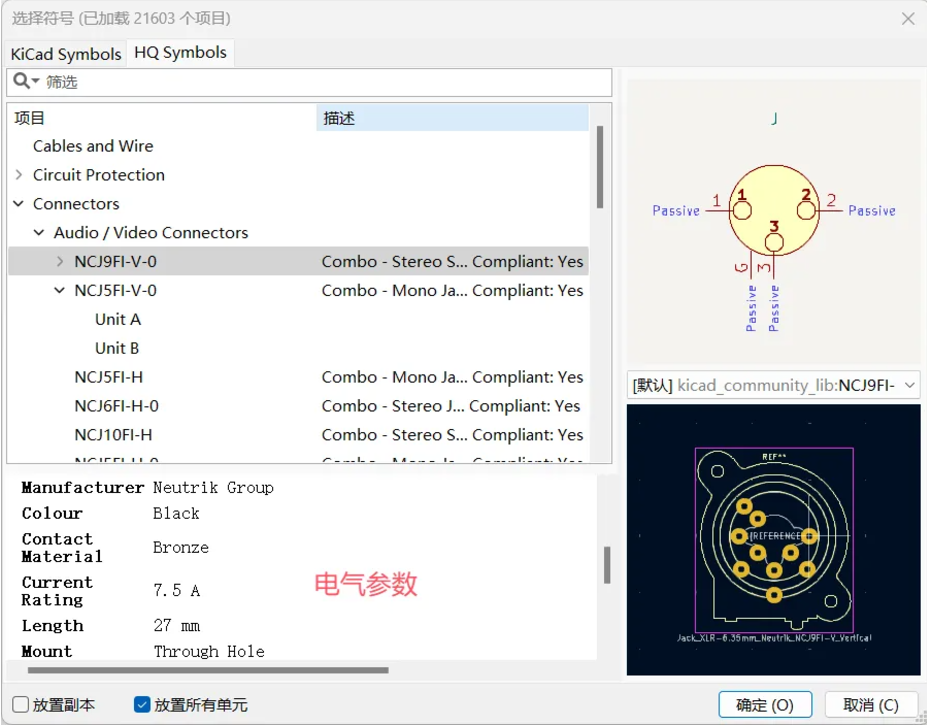Screen dimensions: 927x726
Task: Focus the 筛选 filter input field
Action: (320, 82)
